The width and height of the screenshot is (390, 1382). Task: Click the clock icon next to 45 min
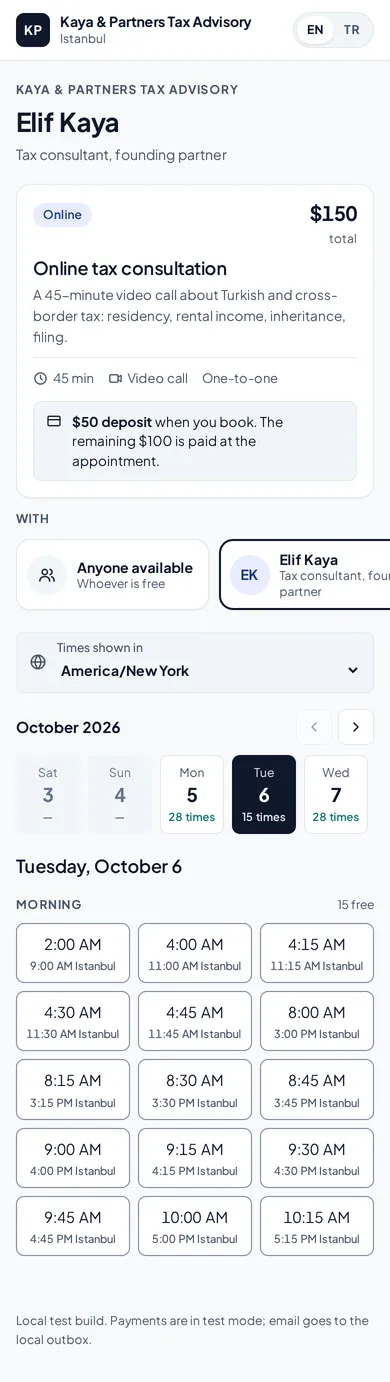(x=40, y=378)
